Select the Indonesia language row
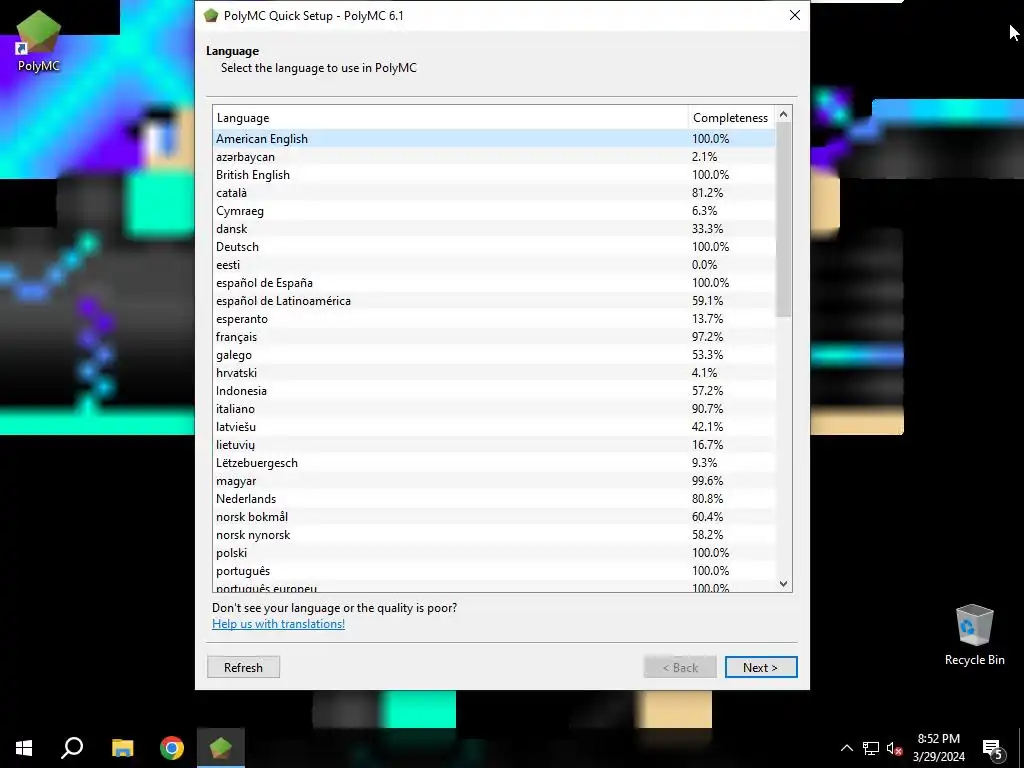Image resolution: width=1024 pixels, height=768 pixels. (x=494, y=391)
